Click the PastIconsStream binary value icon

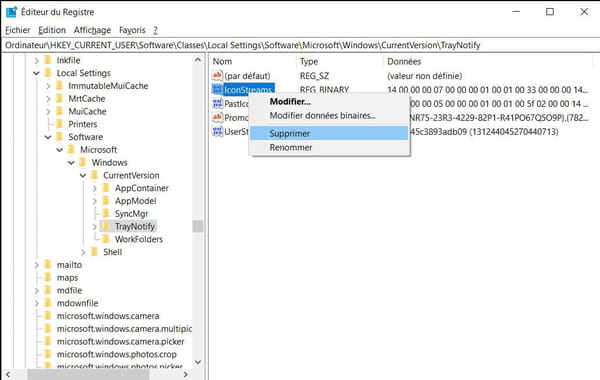click(x=217, y=104)
